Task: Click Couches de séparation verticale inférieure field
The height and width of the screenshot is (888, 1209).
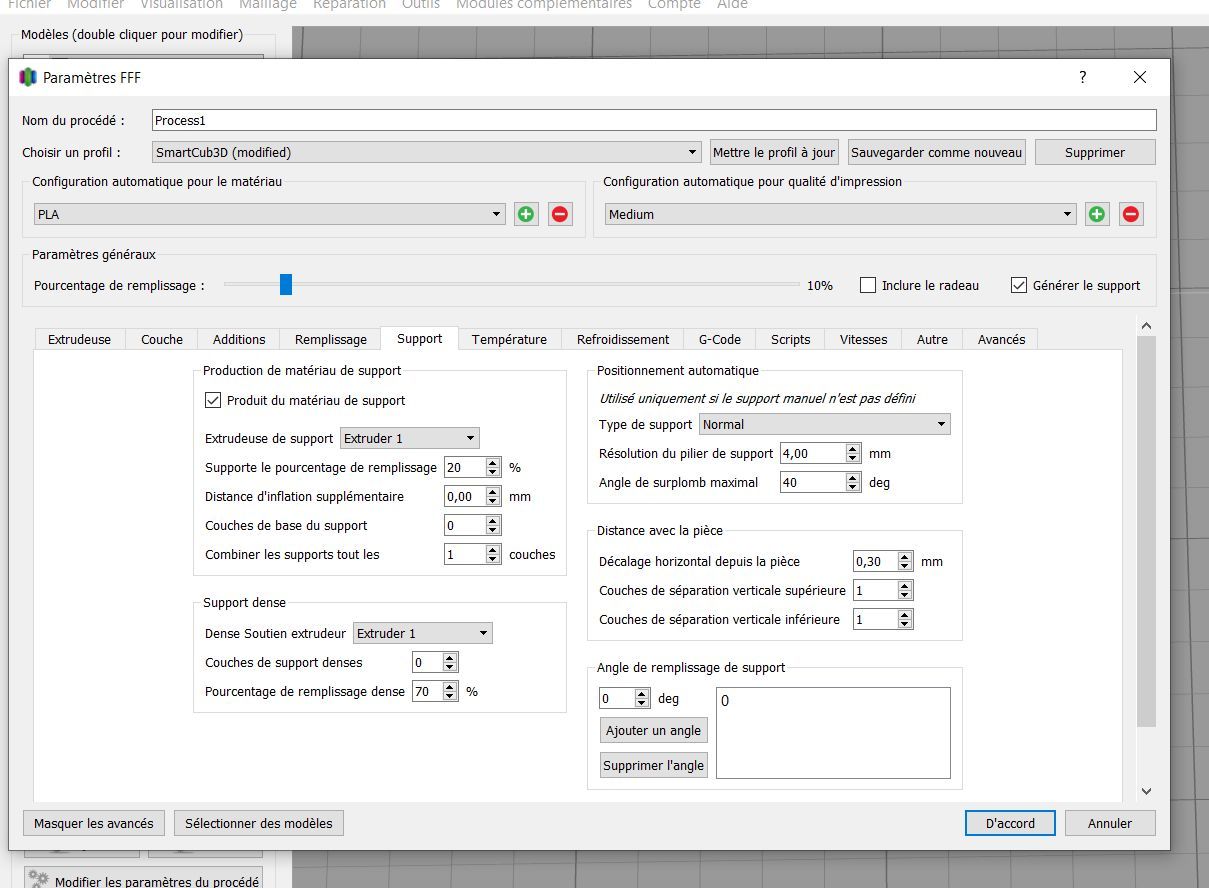Action: [883, 619]
